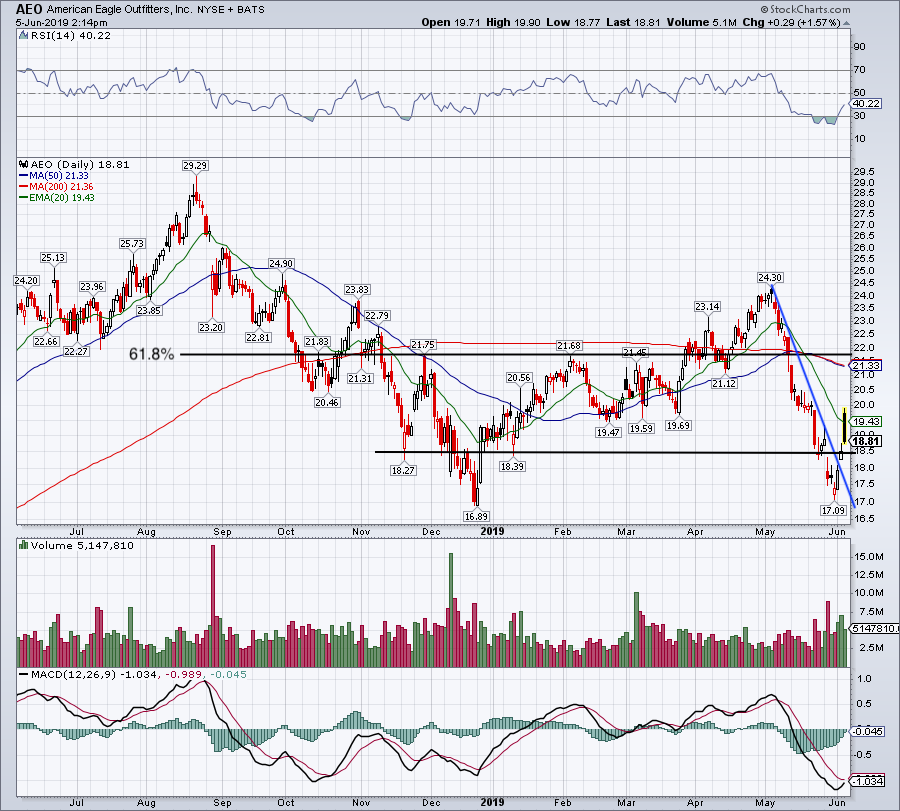Click the 20.46 low label

pos(327,402)
